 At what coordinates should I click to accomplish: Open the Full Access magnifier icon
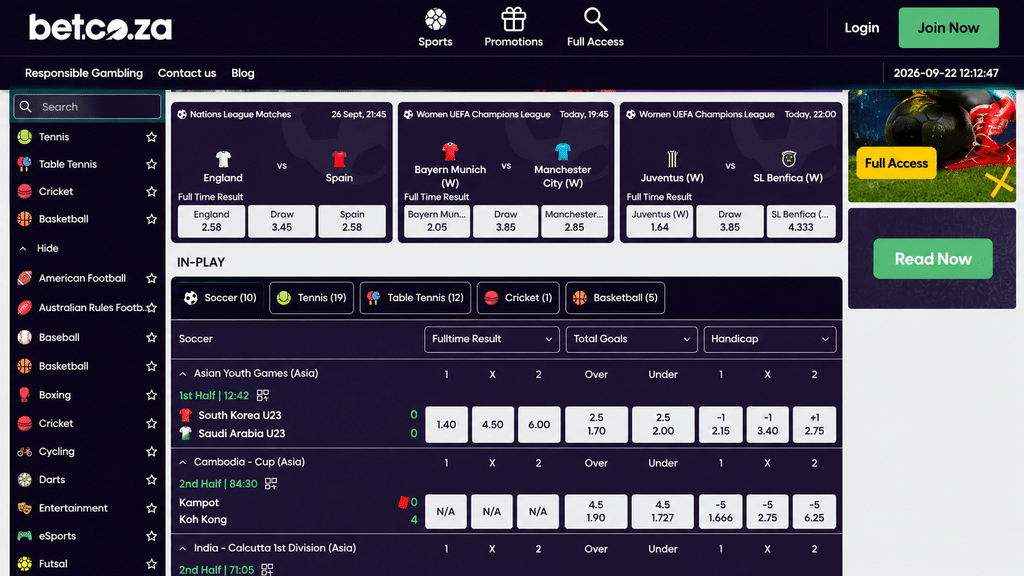(x=595, y=19)
